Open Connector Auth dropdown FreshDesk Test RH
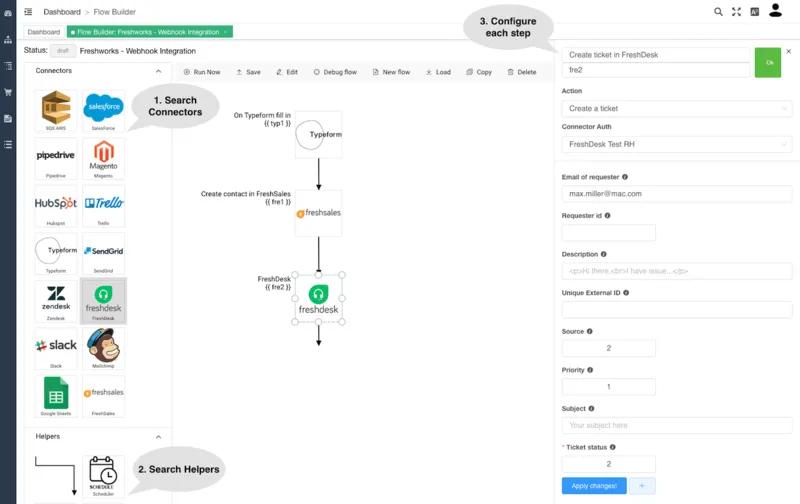The image size is (800, 504). point(677,144)
